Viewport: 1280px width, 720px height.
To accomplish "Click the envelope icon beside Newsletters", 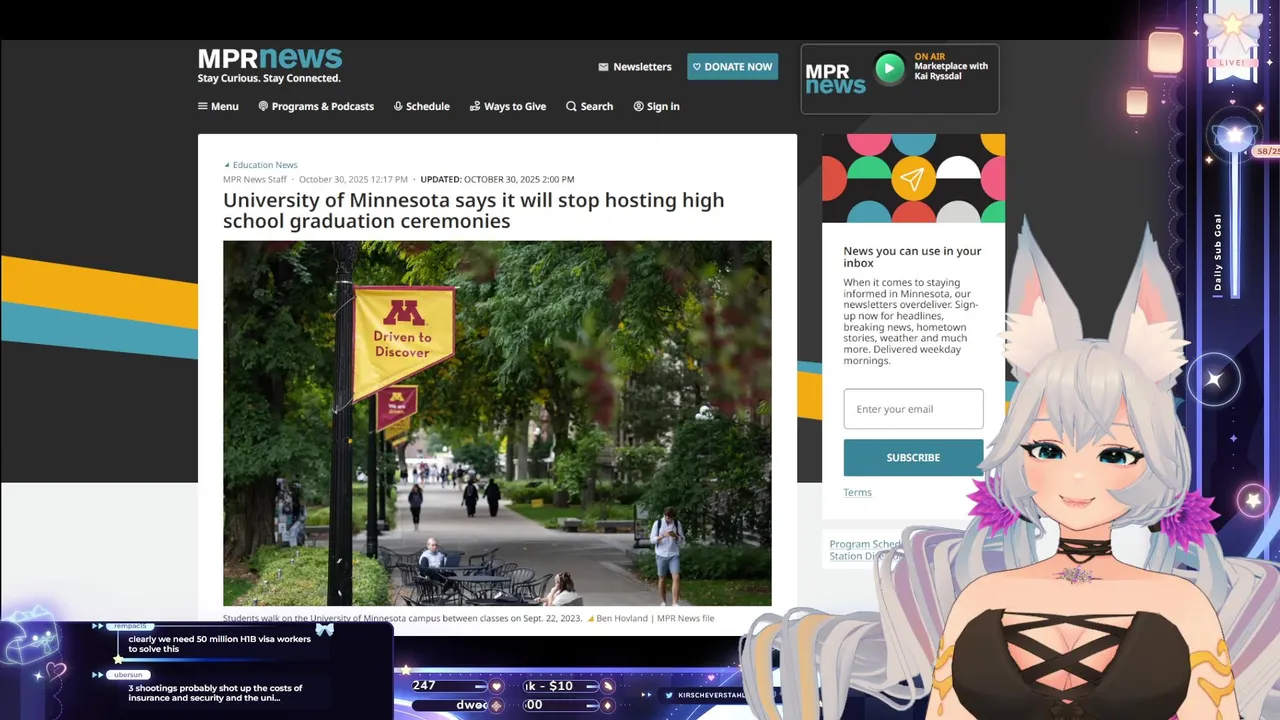I will [603, 67].
